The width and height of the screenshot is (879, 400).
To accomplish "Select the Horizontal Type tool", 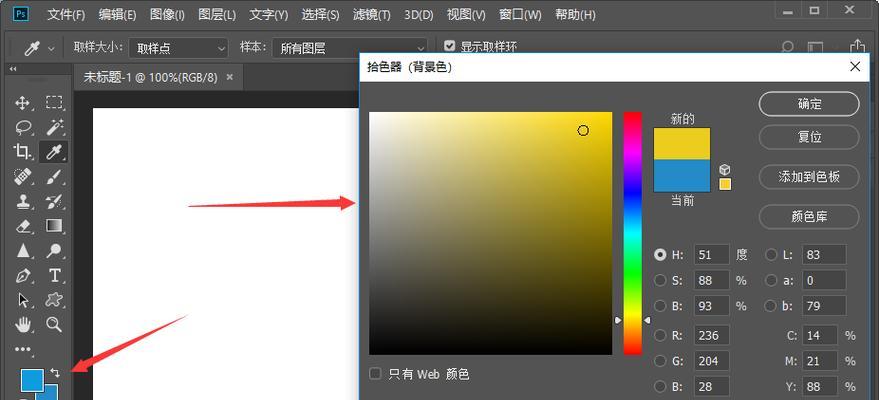I will click(x=54, y=275).
